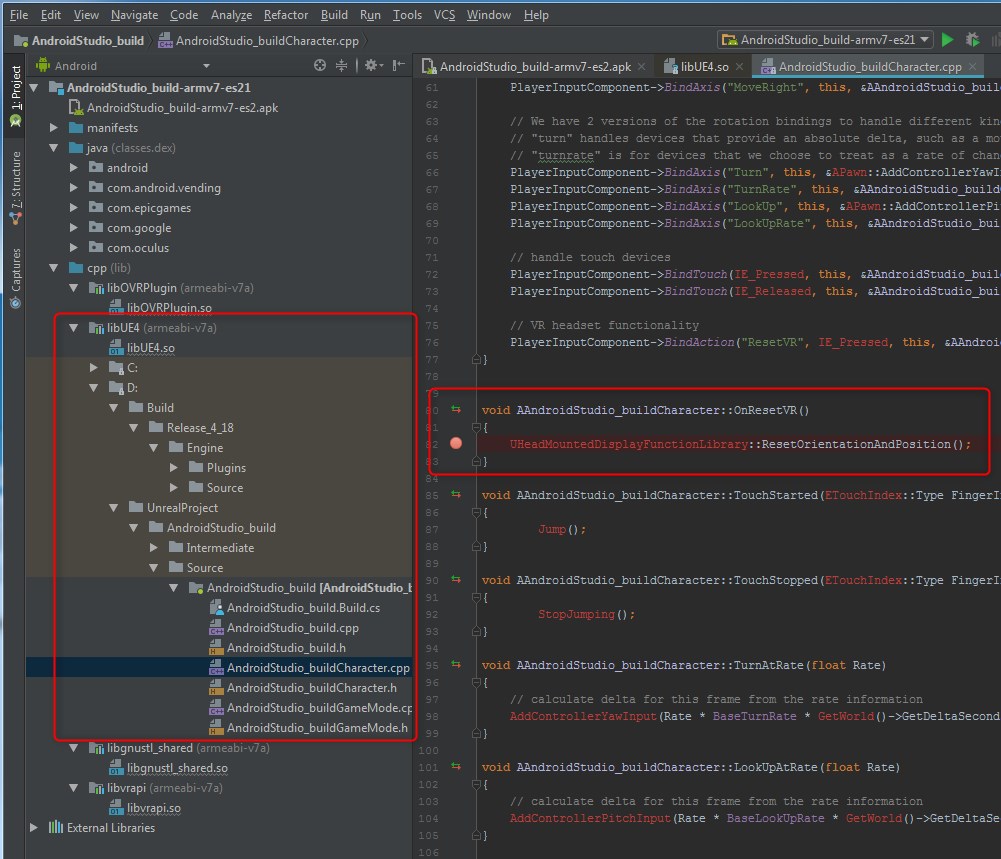Screen dimensions: 1001x859
Task: Open the Refactor menu
Action: 285,15
